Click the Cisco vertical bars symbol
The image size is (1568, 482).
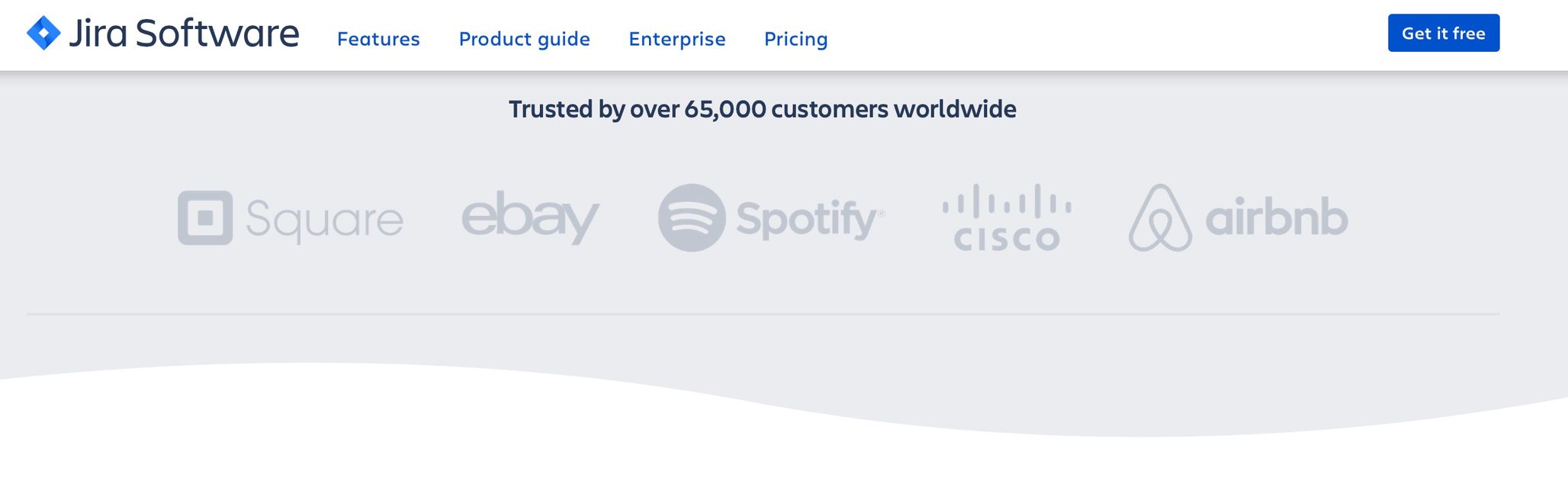pyautogui.click(x=1007, y=202)
